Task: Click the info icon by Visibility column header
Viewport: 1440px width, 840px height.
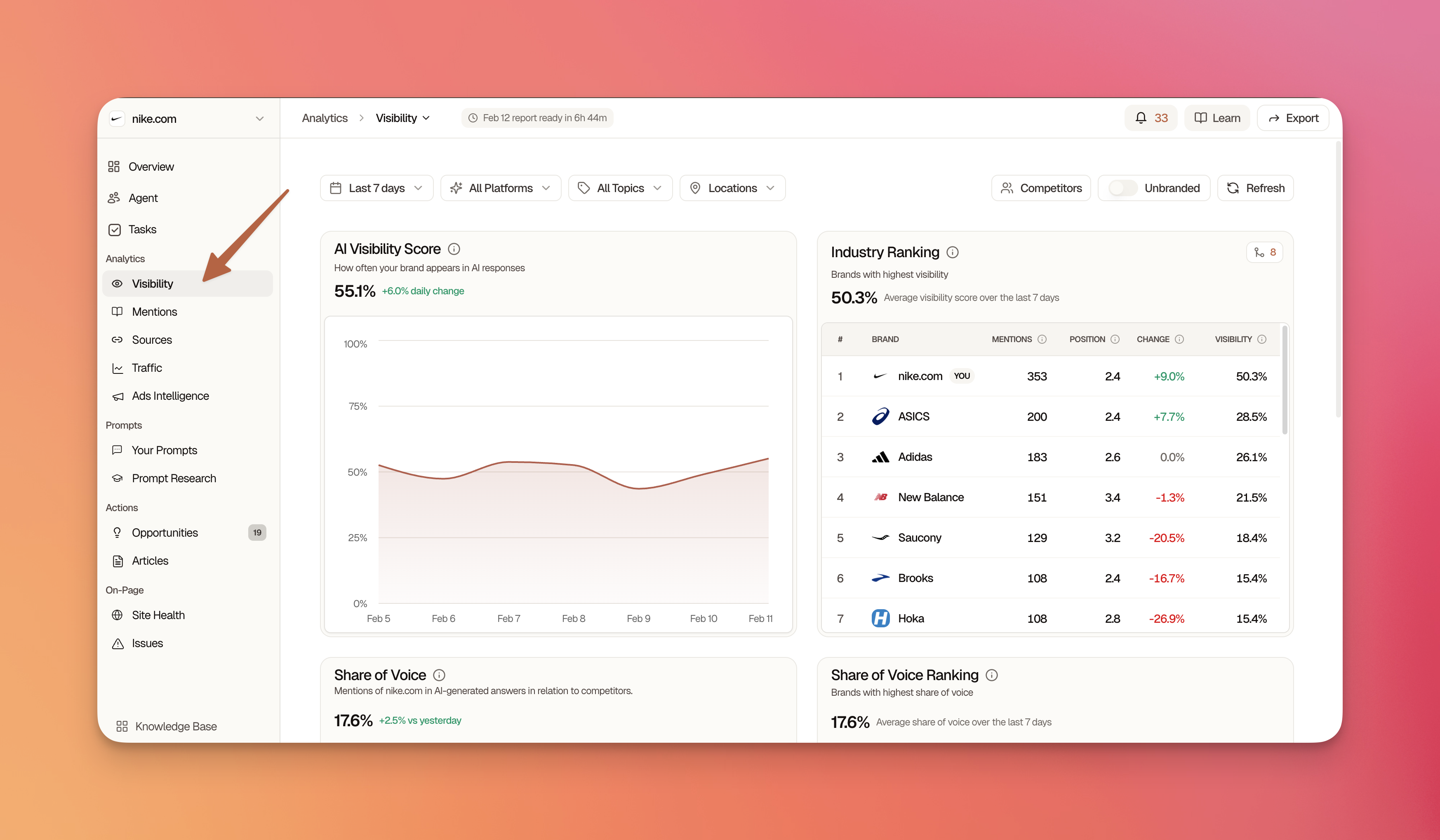Action: point(1262,339)
